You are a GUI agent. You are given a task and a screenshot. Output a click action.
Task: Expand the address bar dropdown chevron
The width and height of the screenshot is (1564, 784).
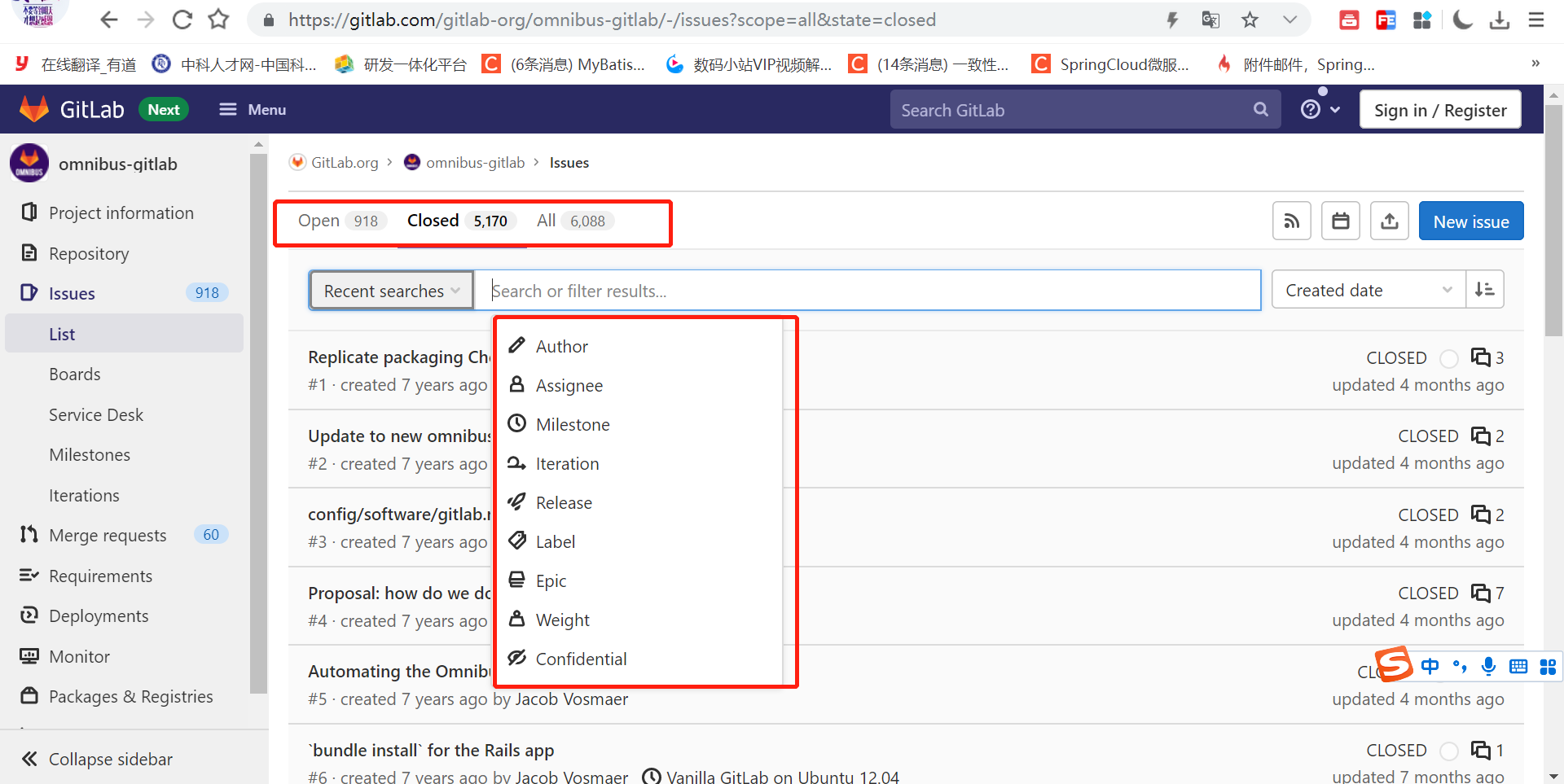[x=1289, y=20]
